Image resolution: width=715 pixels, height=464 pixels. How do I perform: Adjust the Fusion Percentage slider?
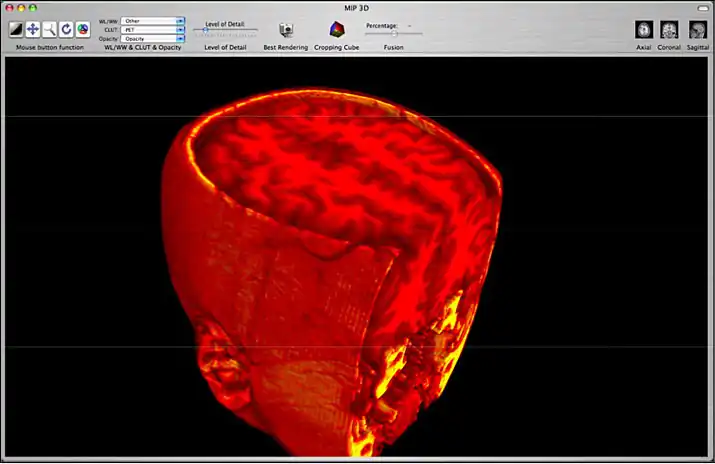(x=393, y=34)
